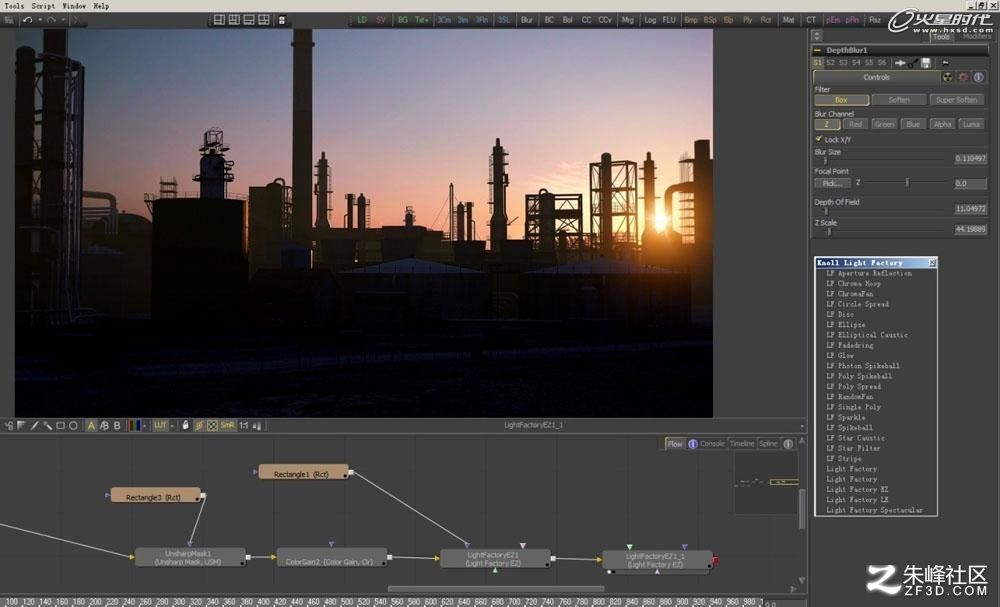The image size is (1000, 607).
Task: Open the LUT dropdown arrow in viewer
Action: [x=172, y=425]
